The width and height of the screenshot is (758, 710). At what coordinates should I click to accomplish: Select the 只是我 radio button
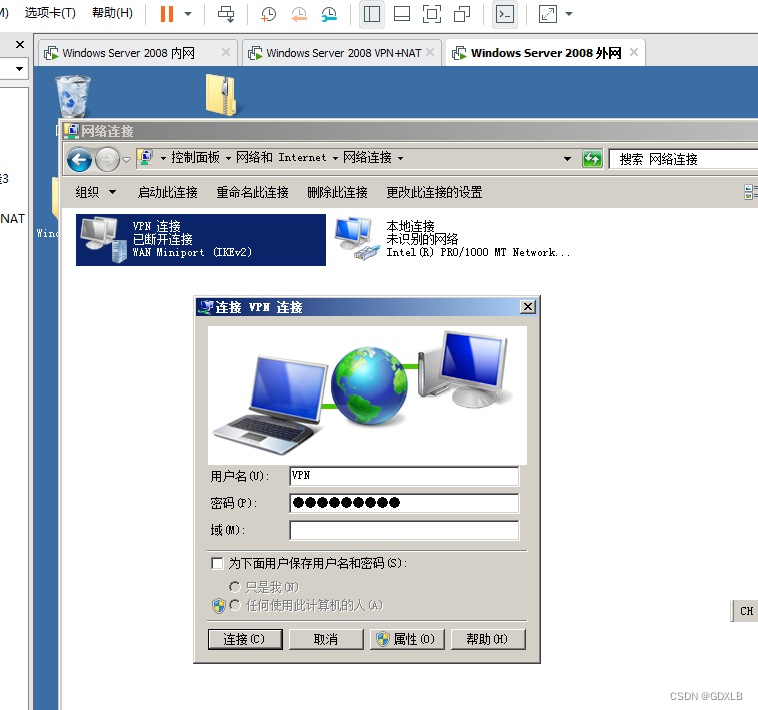click(x=235, y=587)
